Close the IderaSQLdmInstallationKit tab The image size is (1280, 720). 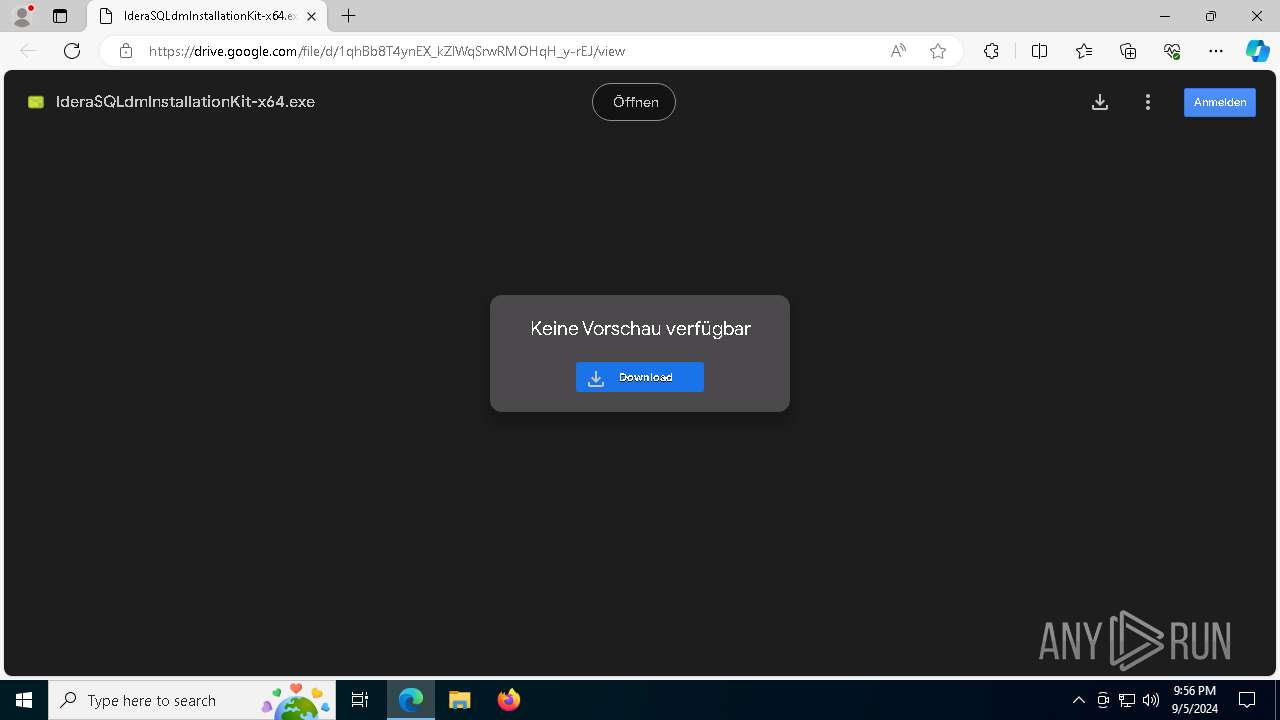pos(312,16)
